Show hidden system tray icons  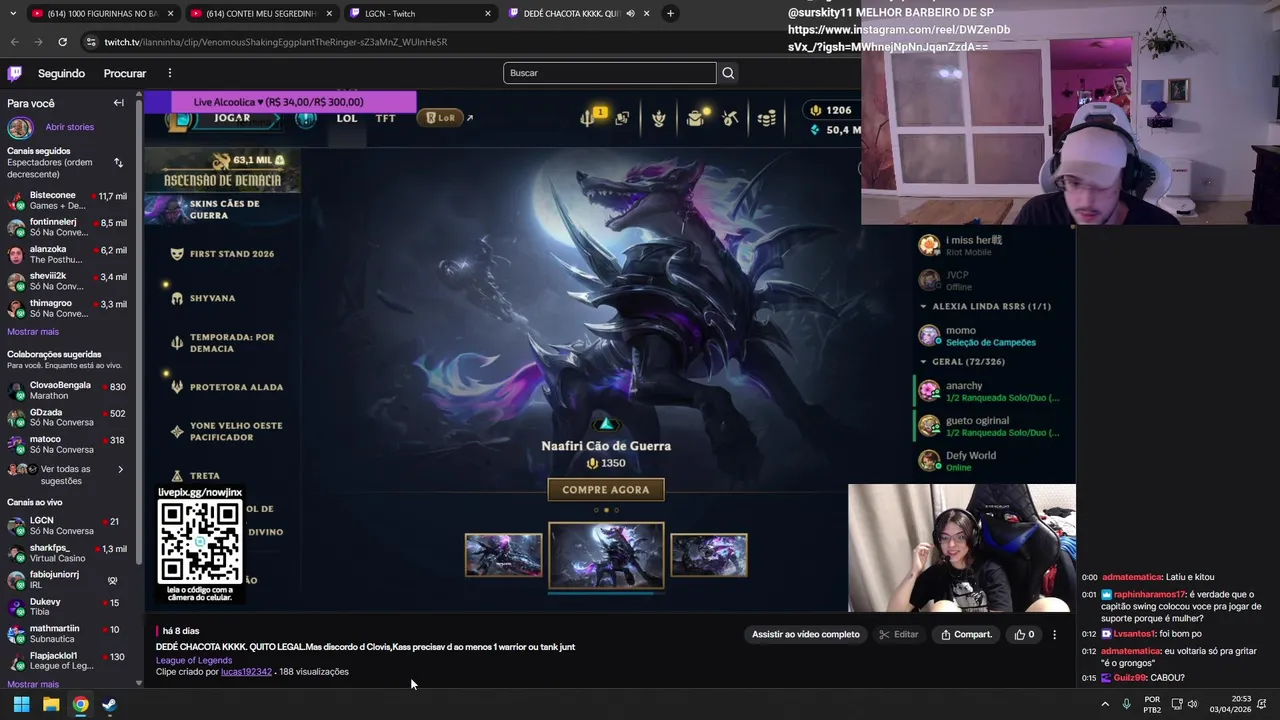coord(1105,704)
